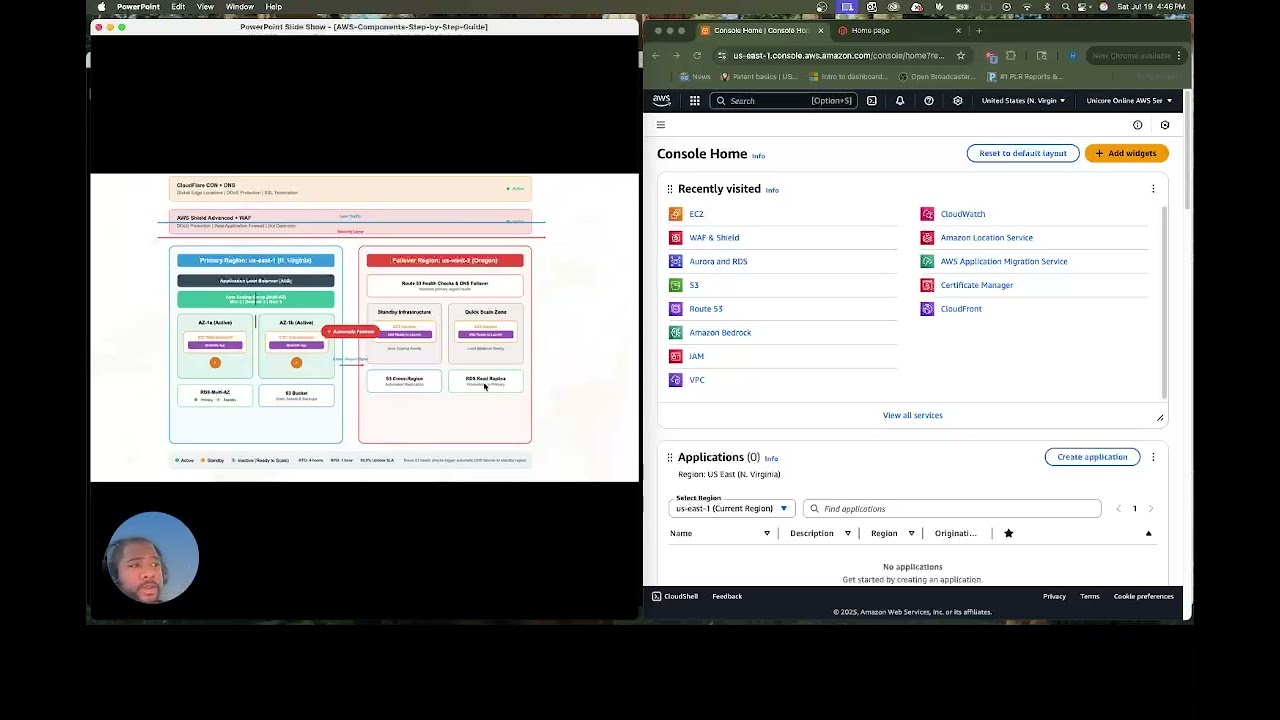This screenshot has width=1280, height=720.
Task: Open a new Chrome tab
Action: coord(979,30)
